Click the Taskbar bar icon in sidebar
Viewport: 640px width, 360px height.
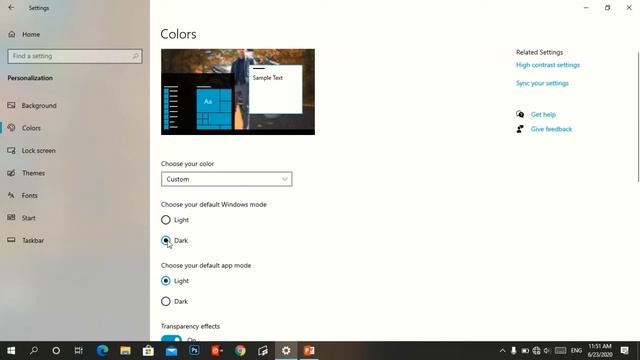11,240
